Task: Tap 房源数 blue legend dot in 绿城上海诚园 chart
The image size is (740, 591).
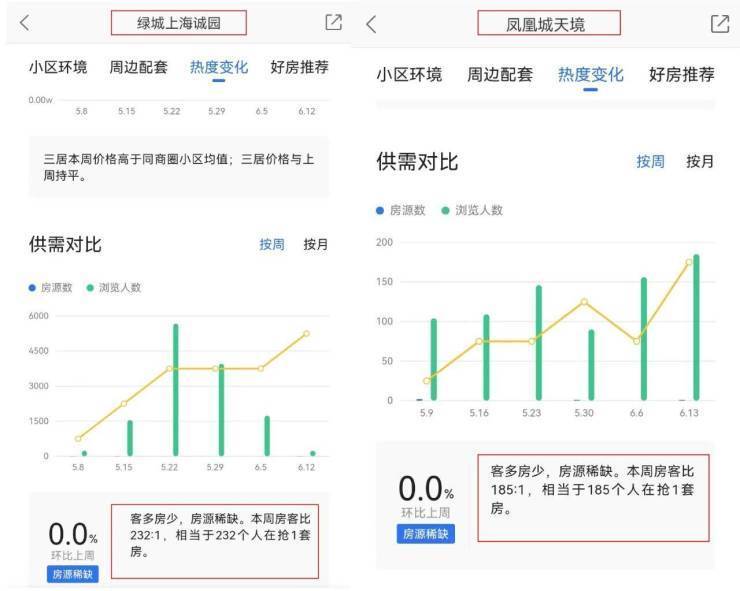Action: point(32,288)
